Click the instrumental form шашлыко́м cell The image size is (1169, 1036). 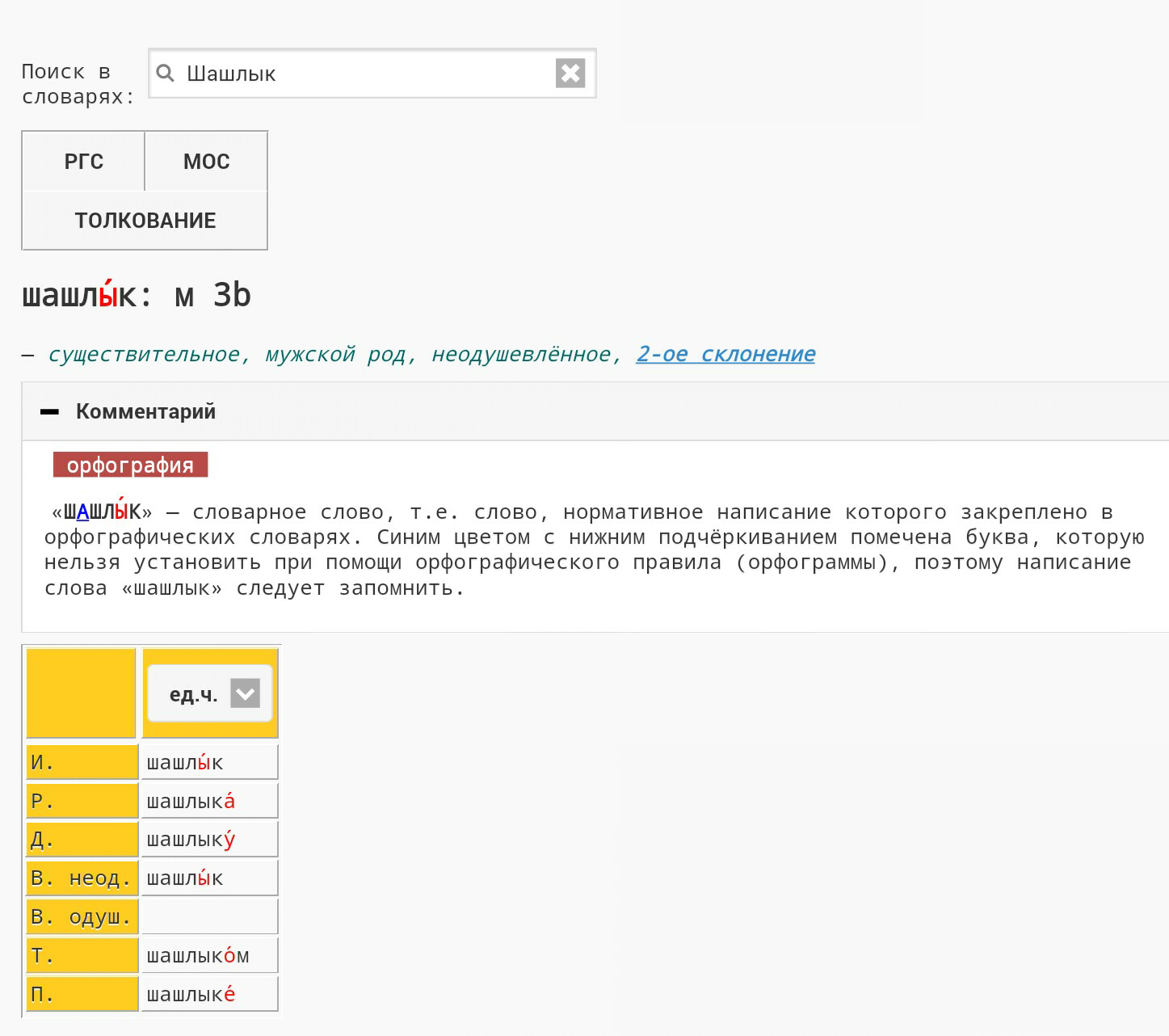click(x=209, y=956)
